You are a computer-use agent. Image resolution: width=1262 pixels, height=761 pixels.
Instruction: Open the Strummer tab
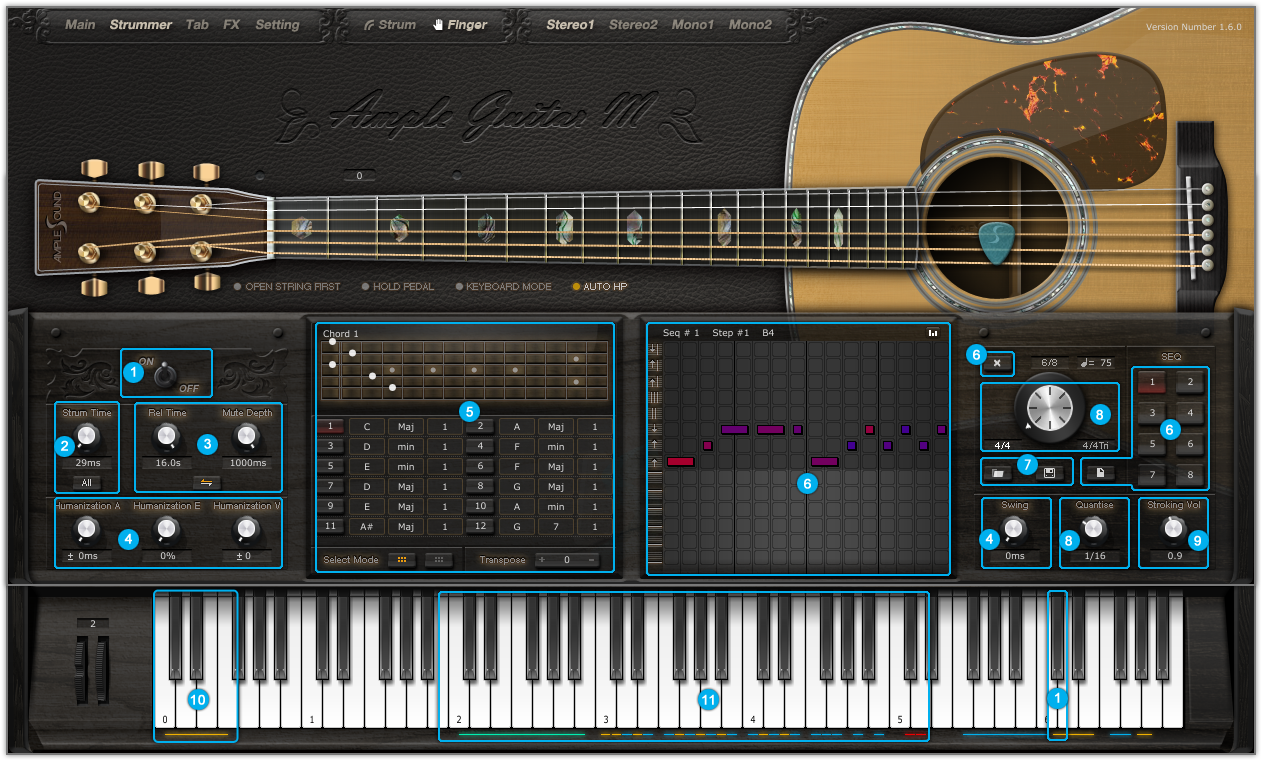(141, 24)
